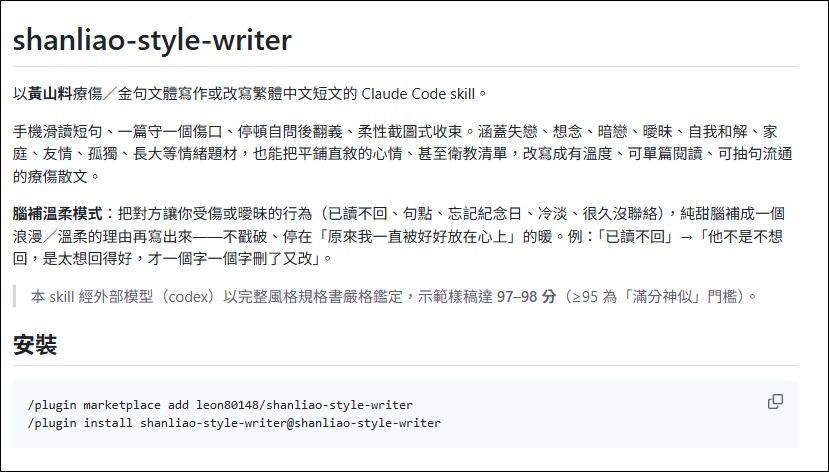This screenshot has height=472, width=829.
Task: Click the '/plugin marketplace add' command line
Action: 220,405
